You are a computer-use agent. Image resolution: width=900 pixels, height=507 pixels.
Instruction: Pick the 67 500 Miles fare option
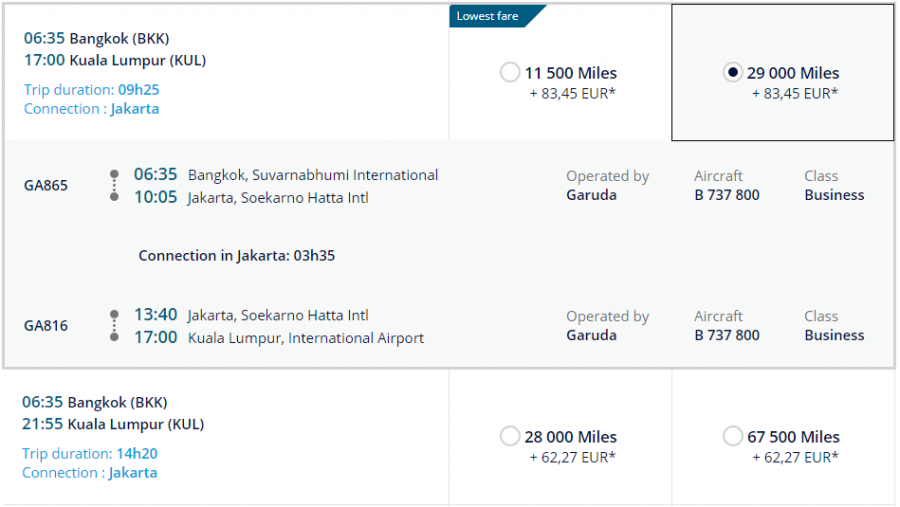tap(733, 436)
